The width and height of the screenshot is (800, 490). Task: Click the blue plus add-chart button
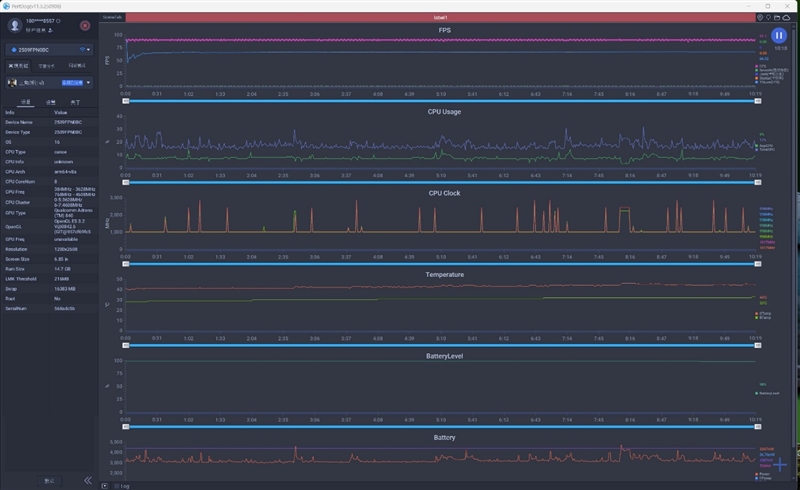point(780,465)
